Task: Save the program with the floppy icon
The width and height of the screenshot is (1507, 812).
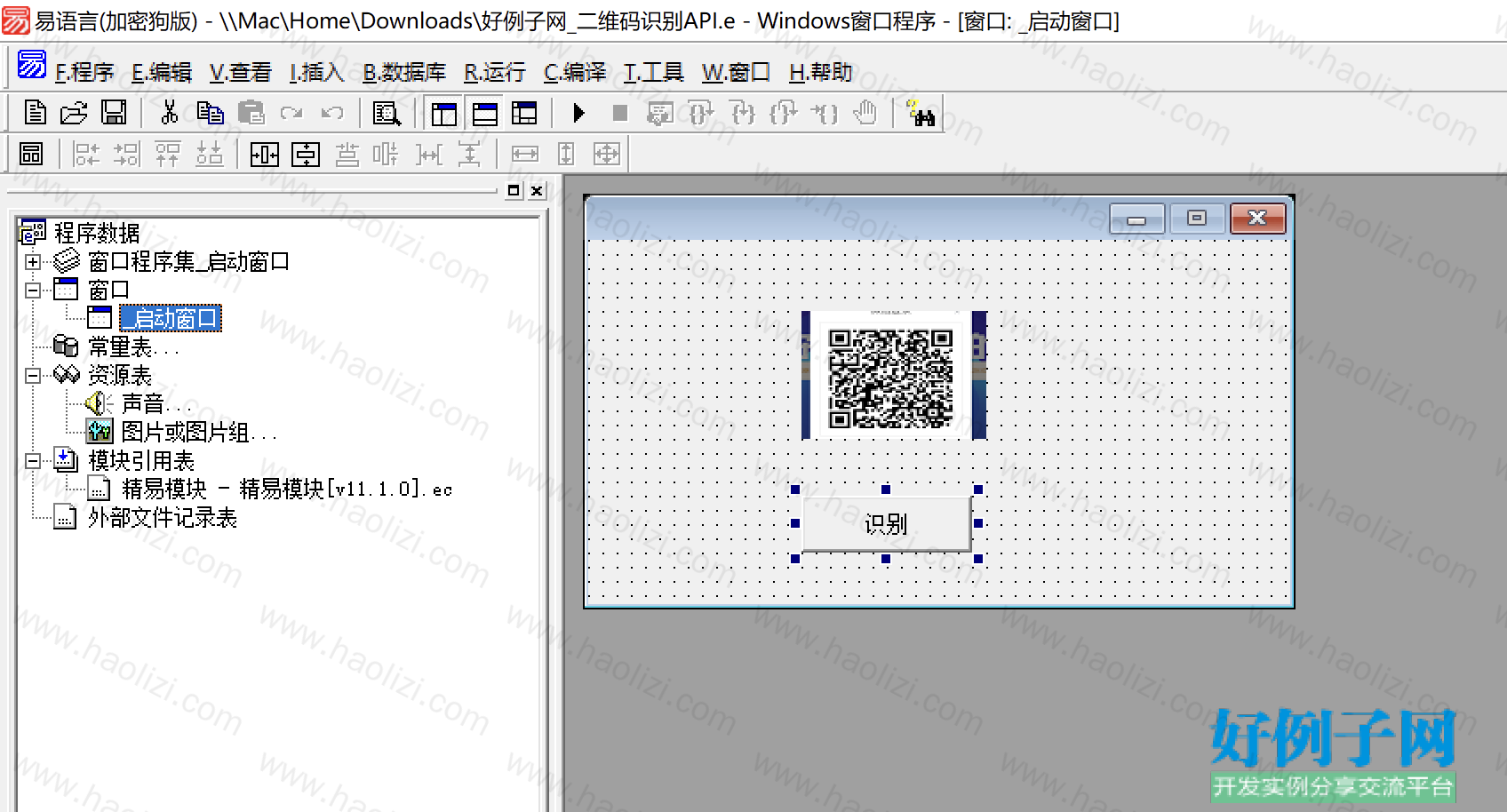Action: click(114, 113)
